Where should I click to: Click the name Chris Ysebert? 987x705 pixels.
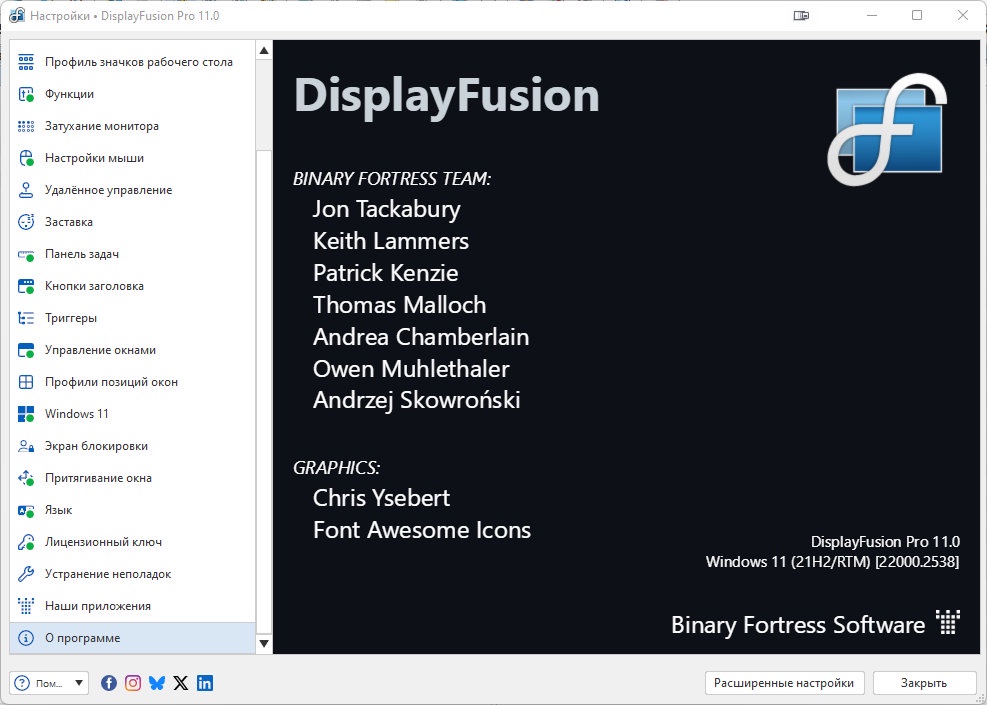pyautogui.click(x=381, y=498)
